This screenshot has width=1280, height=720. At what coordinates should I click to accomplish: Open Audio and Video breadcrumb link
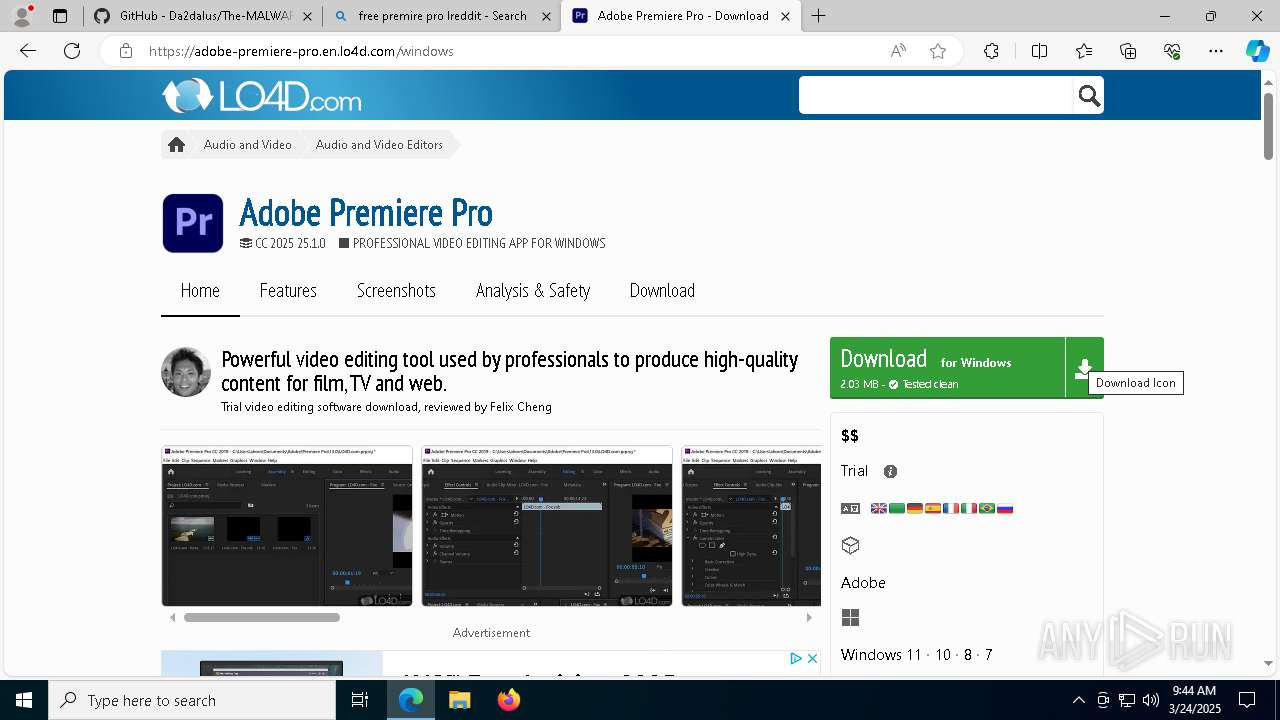pos(248,145)
